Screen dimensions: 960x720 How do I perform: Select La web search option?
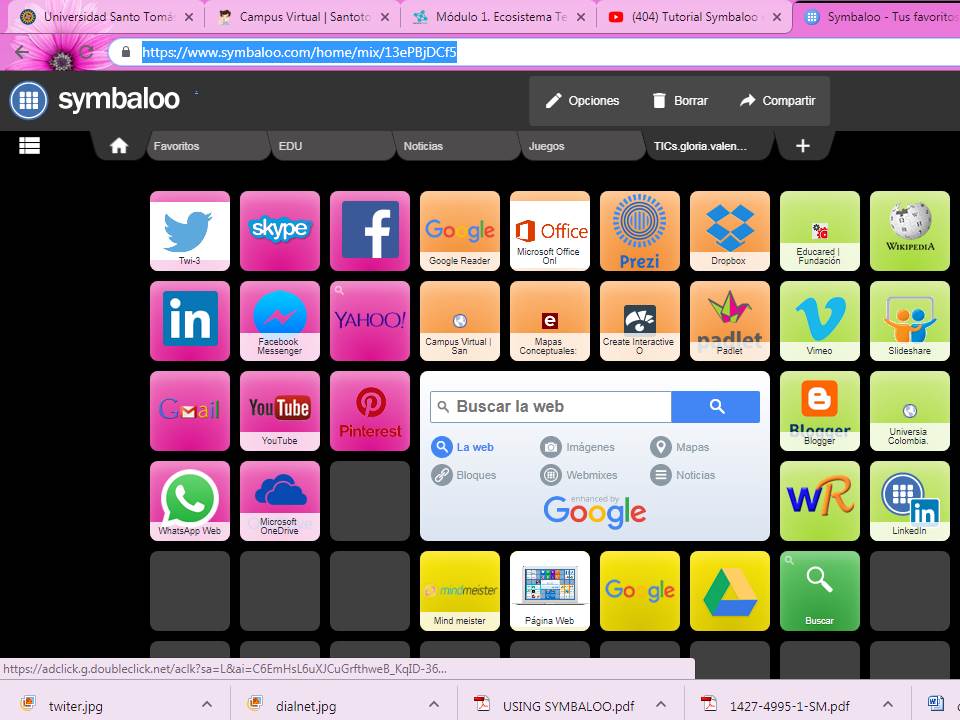tap(463, 447)
